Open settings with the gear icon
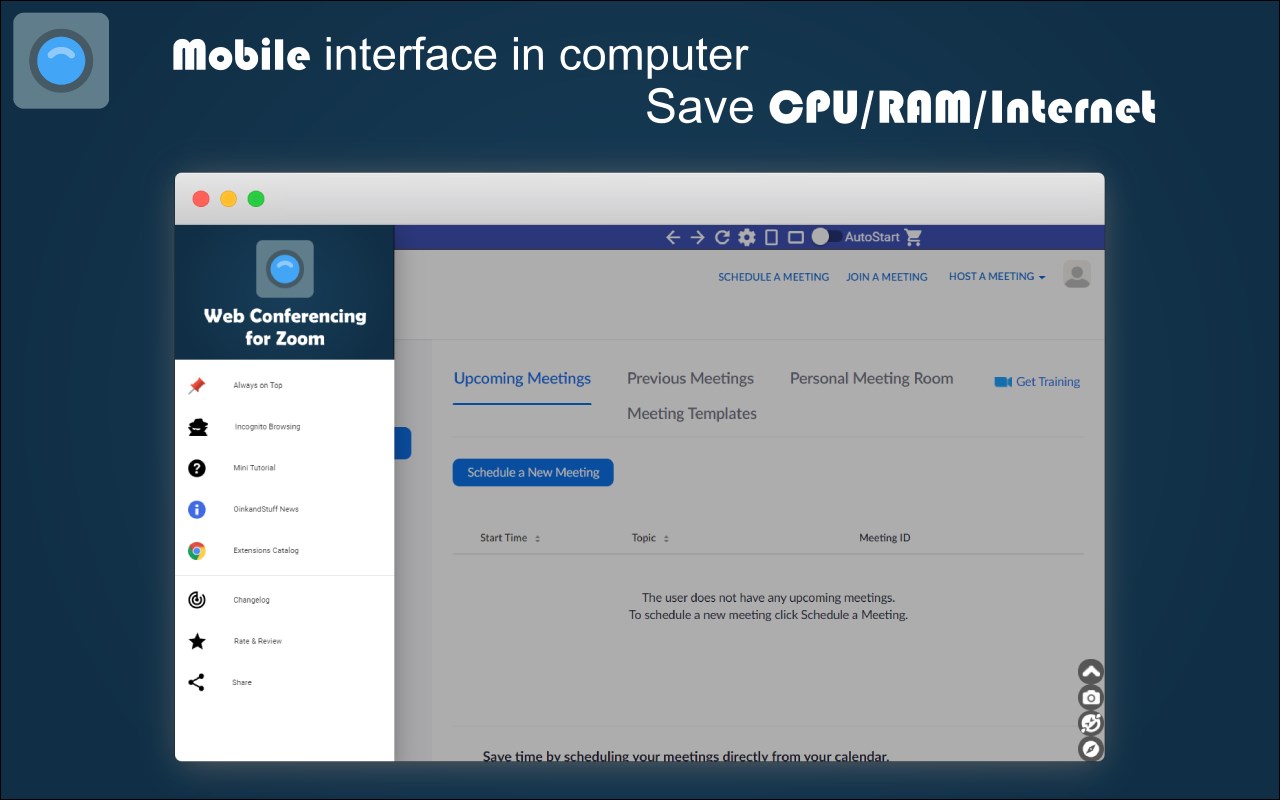This screenshot has width=1280, height=800. pyautogui.click(x=747, y=237)
